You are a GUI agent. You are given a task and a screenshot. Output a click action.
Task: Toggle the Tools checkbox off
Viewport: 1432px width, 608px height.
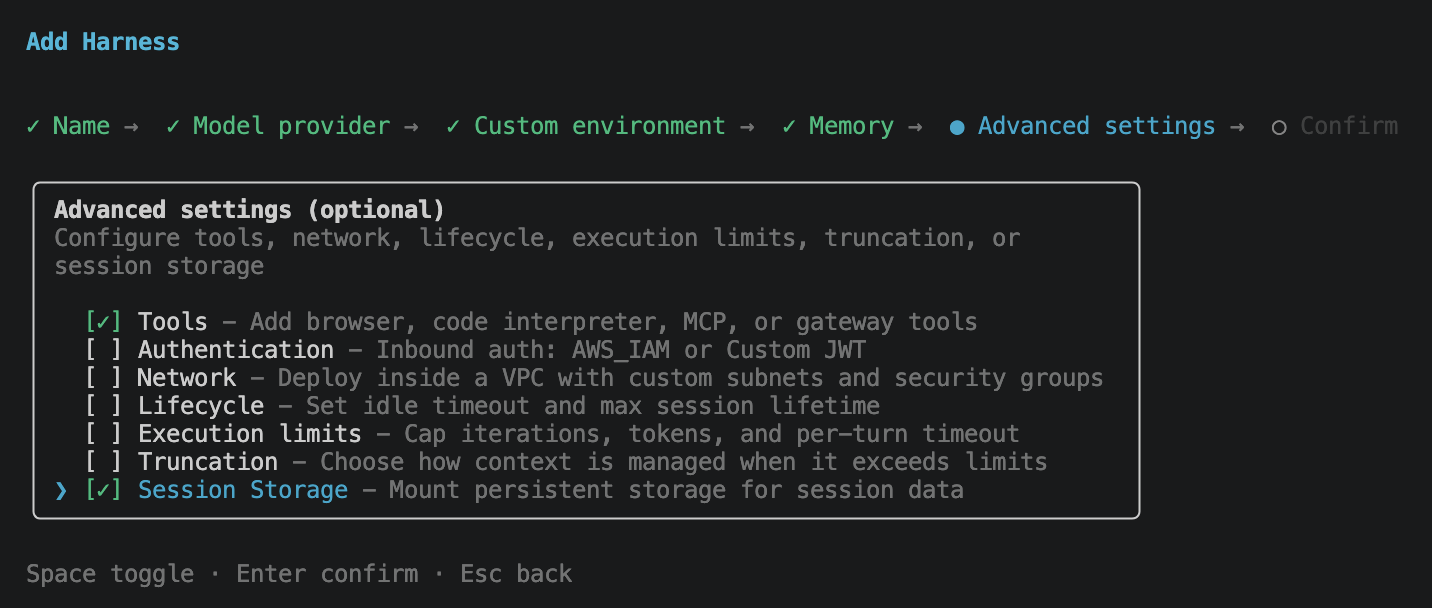[x=105, y=321]
